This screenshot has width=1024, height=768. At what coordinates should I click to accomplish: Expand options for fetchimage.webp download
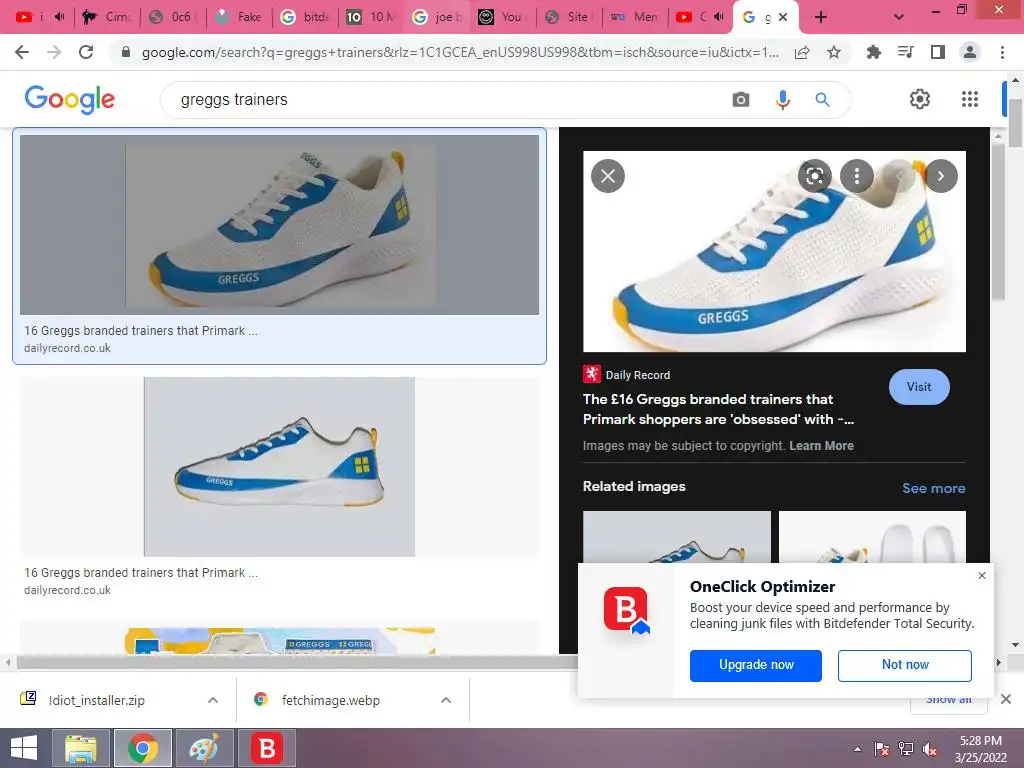(446, 700)
